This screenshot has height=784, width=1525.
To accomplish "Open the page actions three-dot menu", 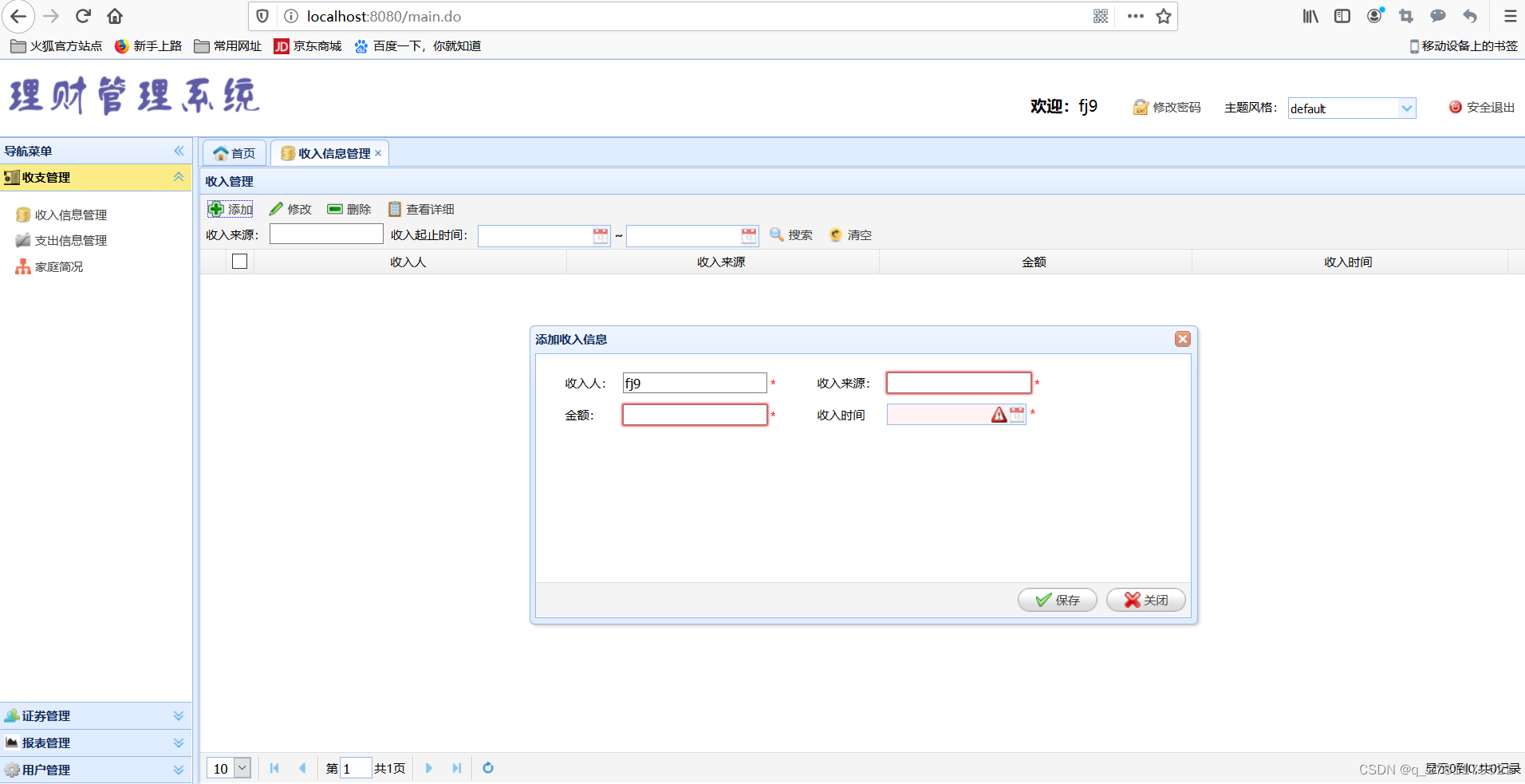I will click(1136, 16).
